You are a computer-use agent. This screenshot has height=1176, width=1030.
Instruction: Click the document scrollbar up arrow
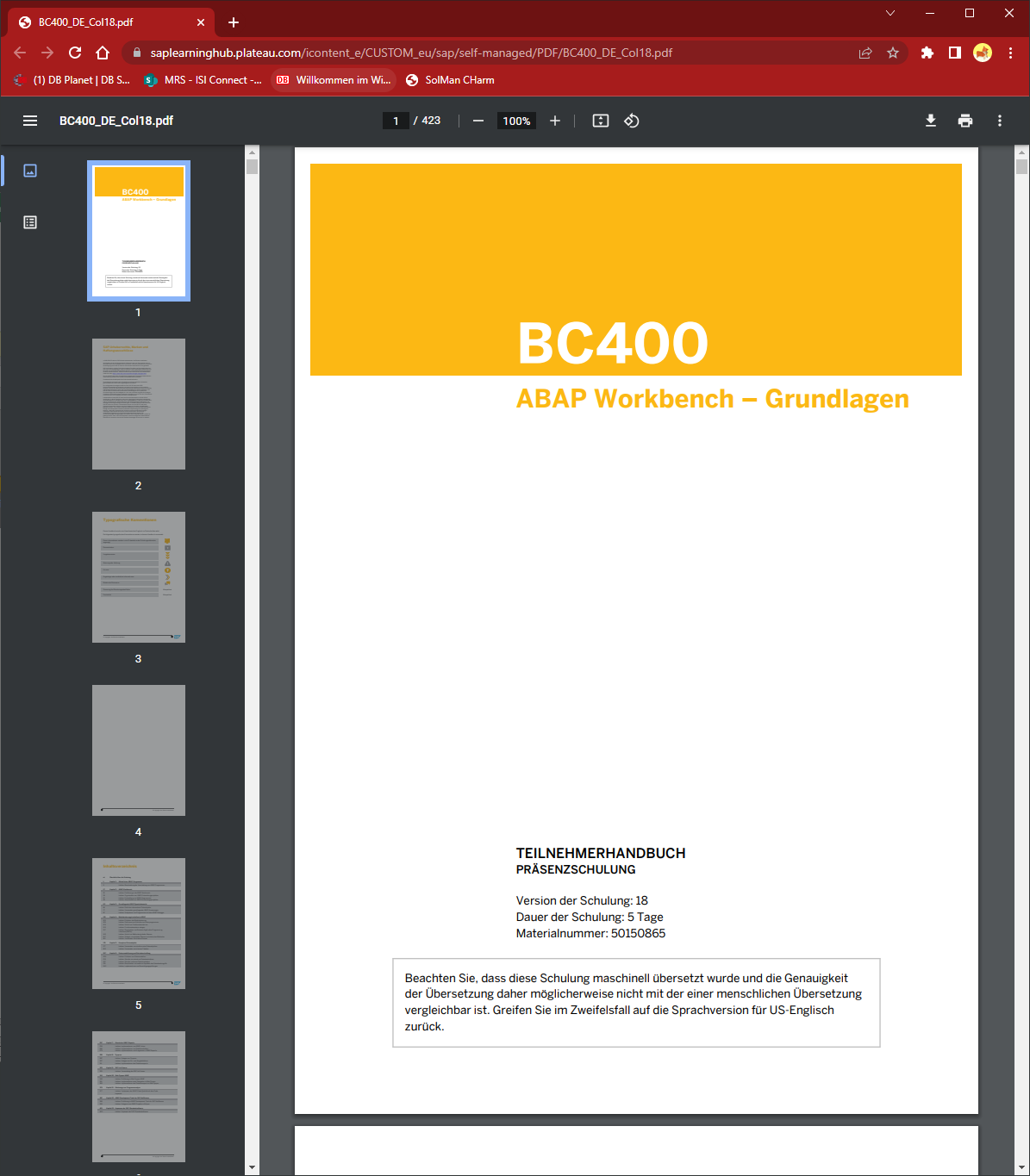coord(1021,152)
